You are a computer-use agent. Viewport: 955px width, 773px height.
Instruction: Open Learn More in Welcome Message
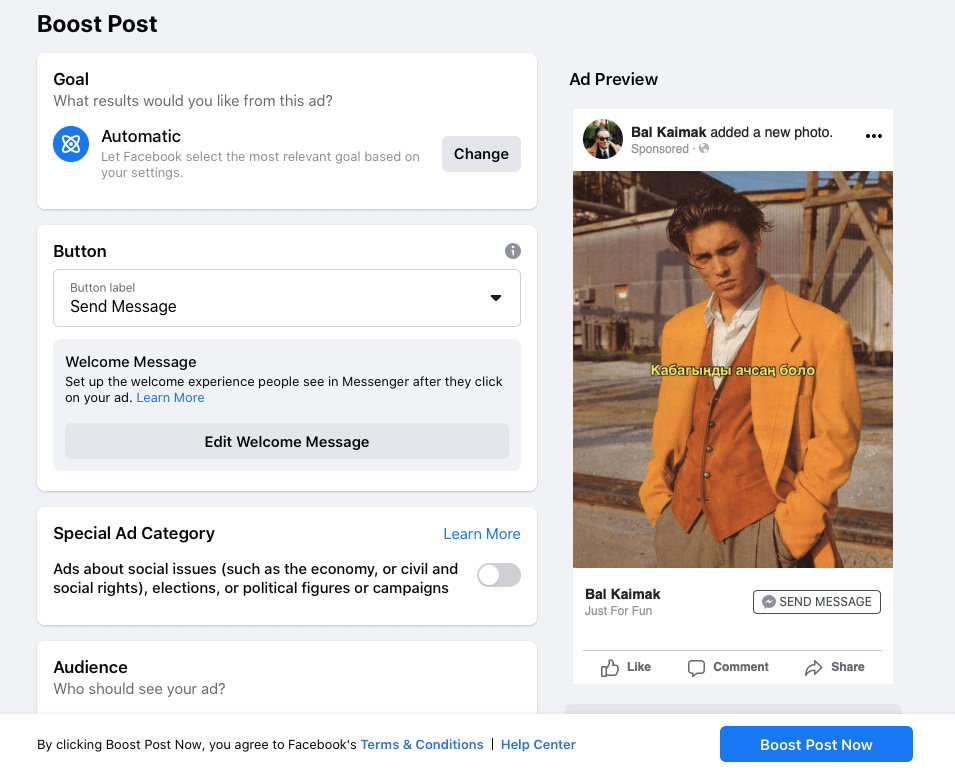171,398
